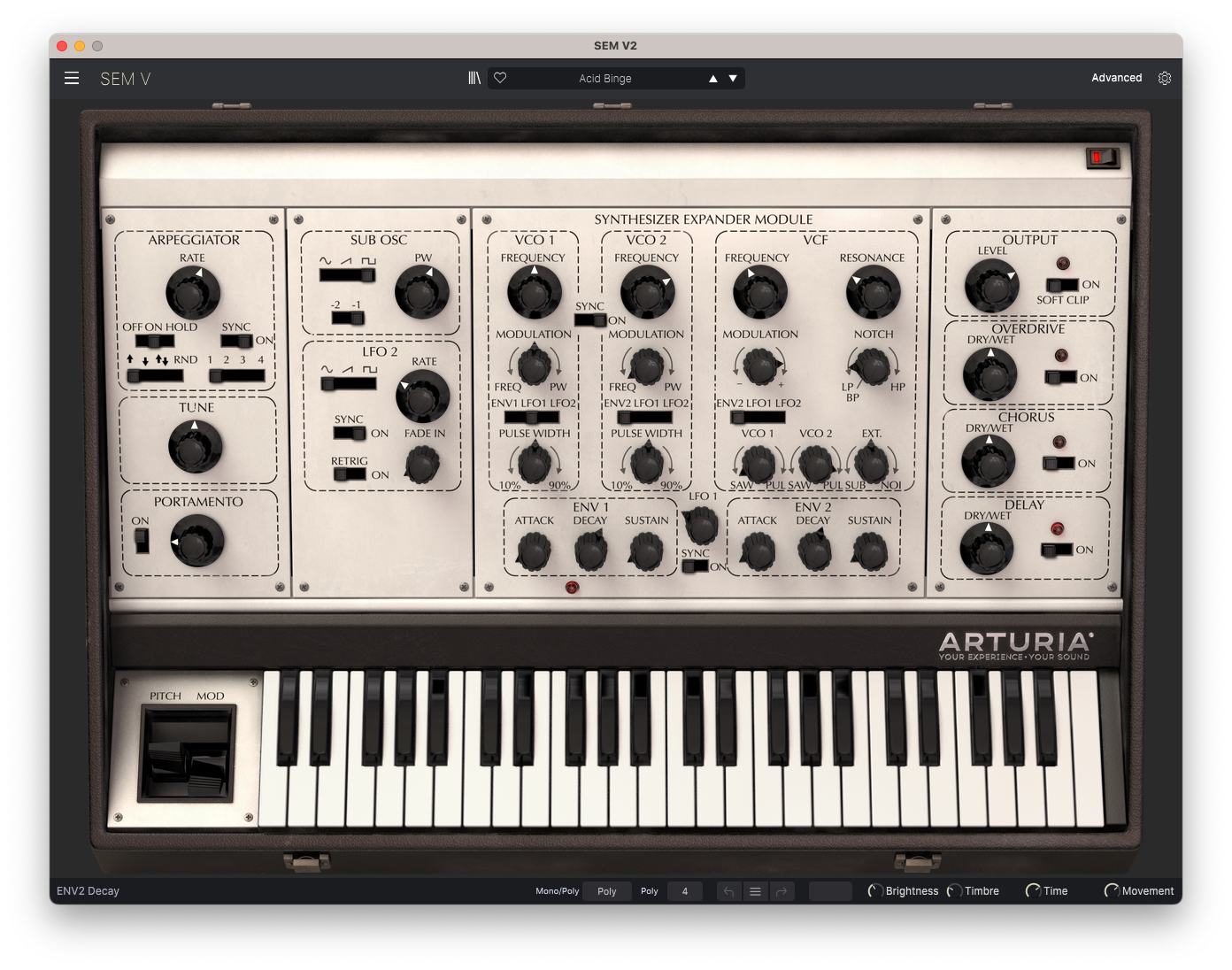Click the VCO 1 modulation source switch

531,417
